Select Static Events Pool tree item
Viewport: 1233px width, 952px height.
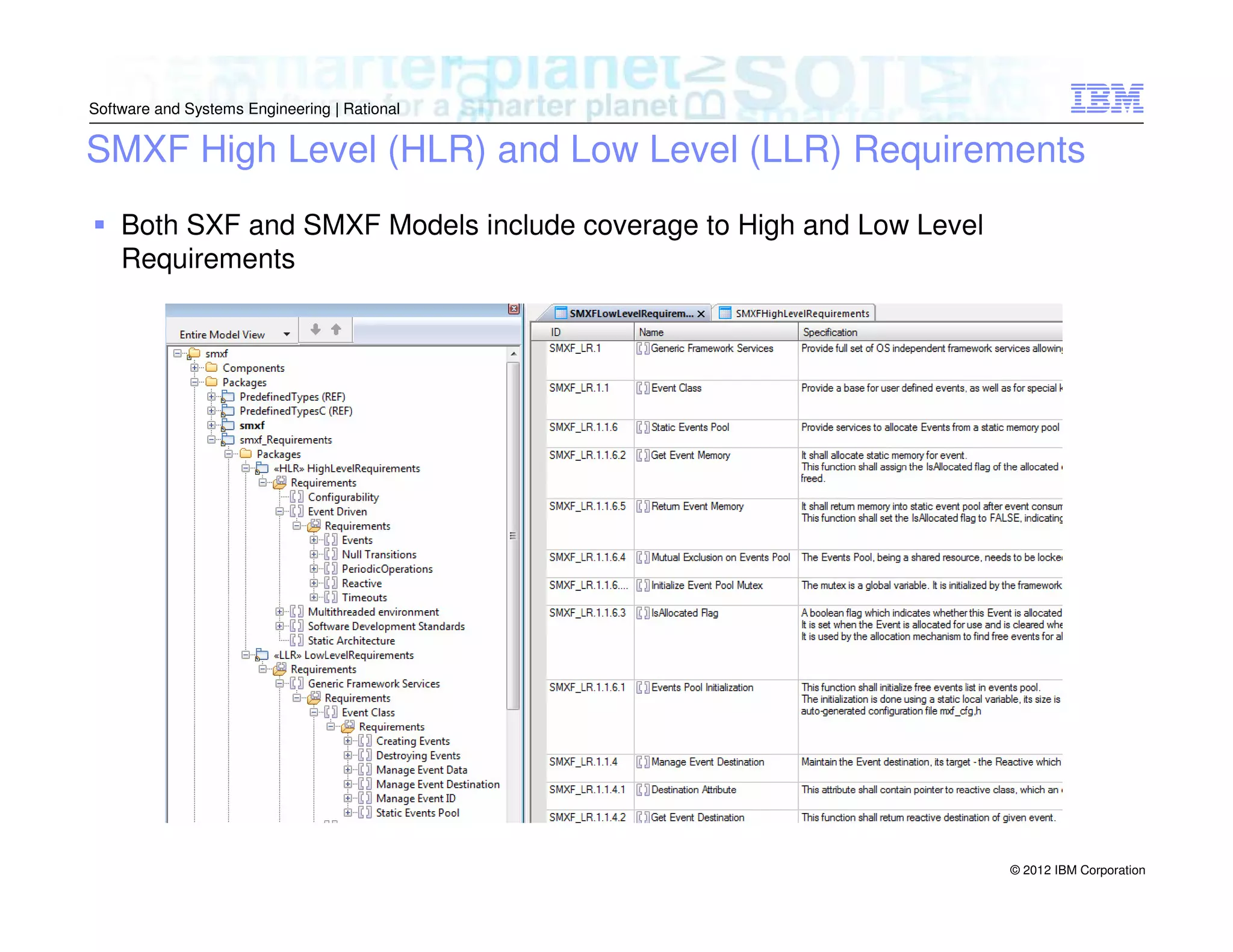(417, 812)
